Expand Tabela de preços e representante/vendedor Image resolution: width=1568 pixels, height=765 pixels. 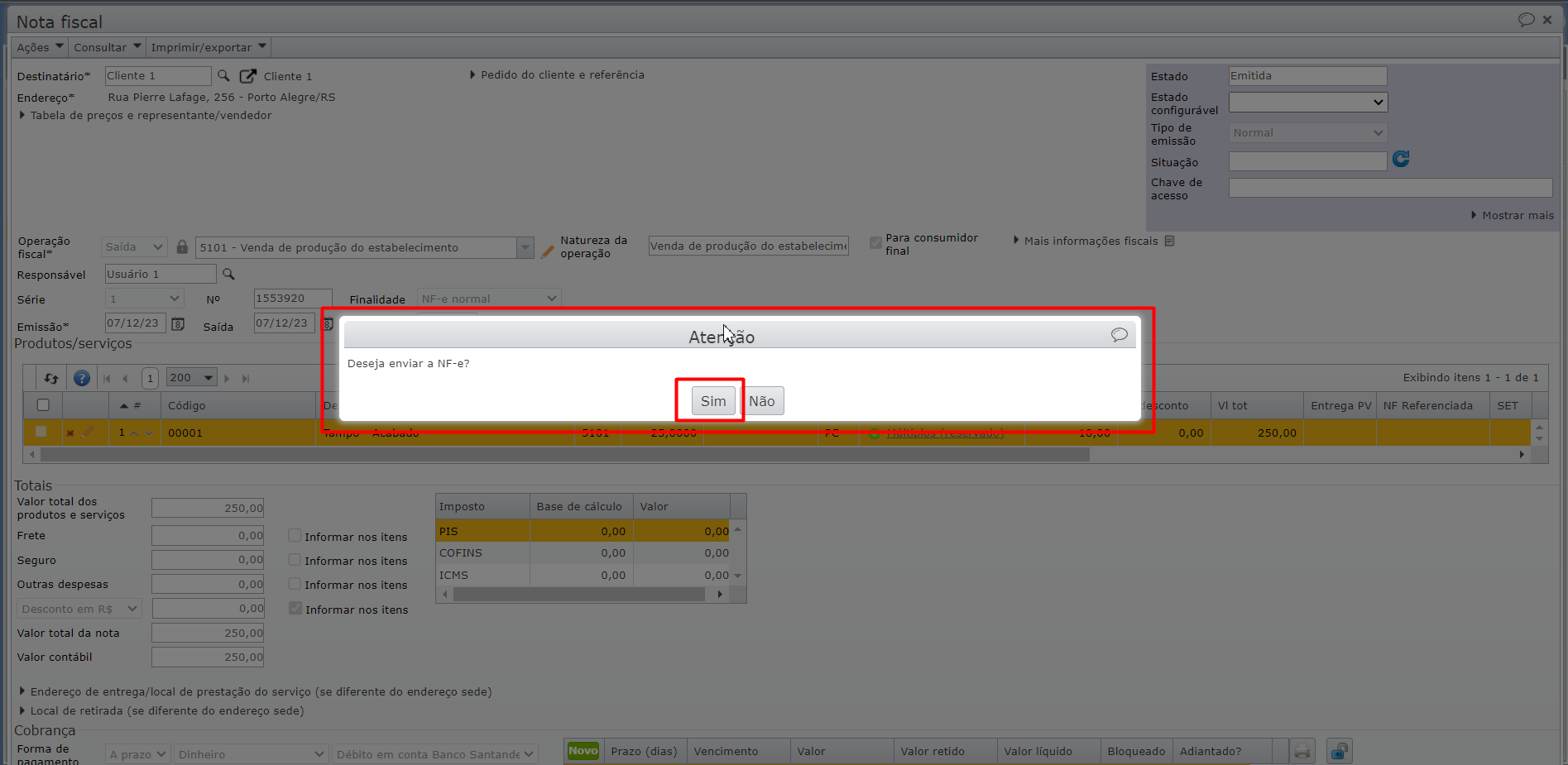pos(146,115)
